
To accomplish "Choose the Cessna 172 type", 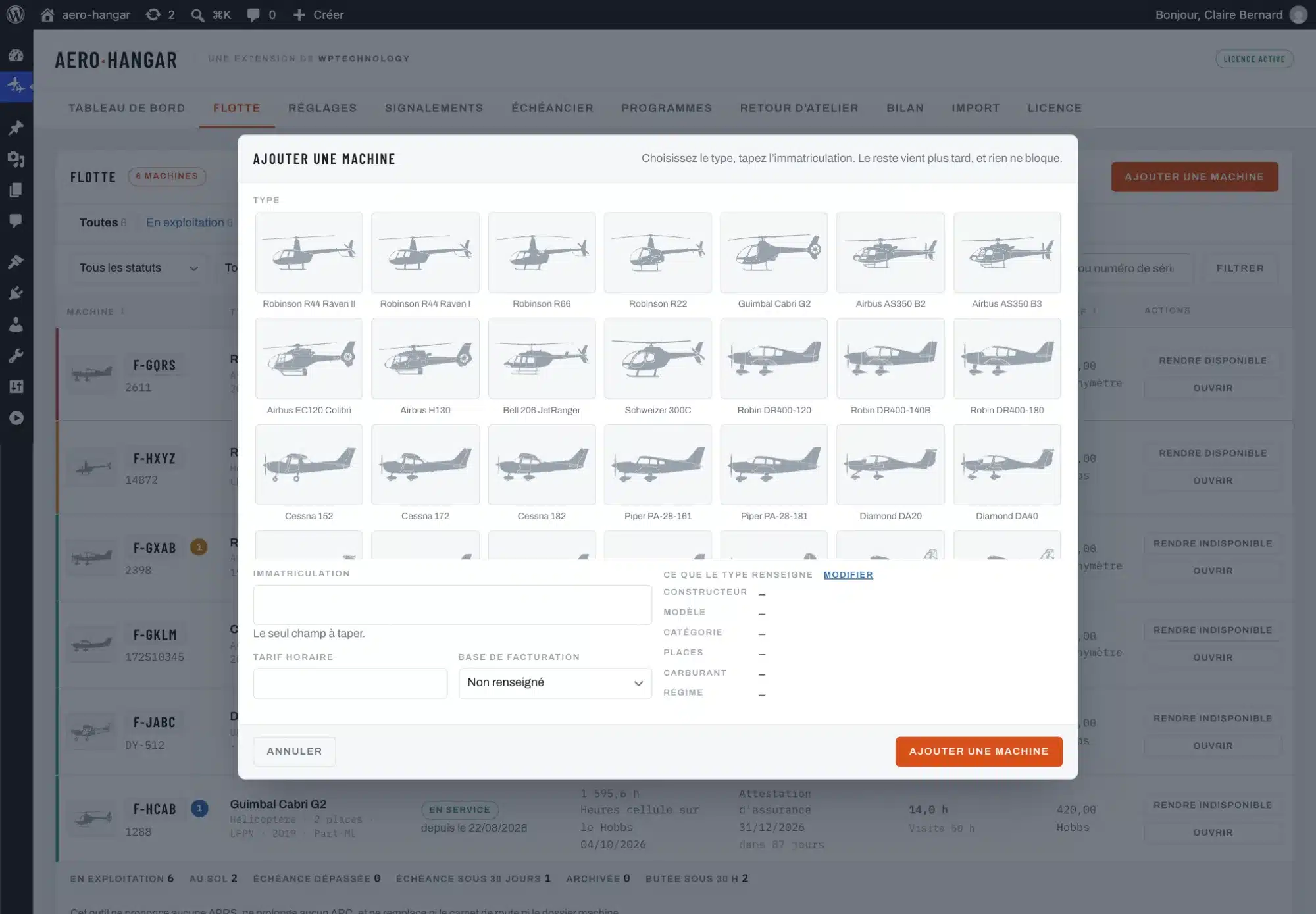I will [425, 465].
